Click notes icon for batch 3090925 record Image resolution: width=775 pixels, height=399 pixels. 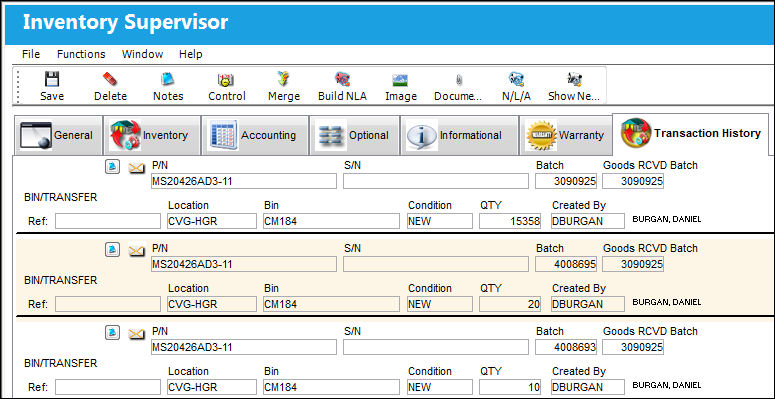(x=113, y=168)
